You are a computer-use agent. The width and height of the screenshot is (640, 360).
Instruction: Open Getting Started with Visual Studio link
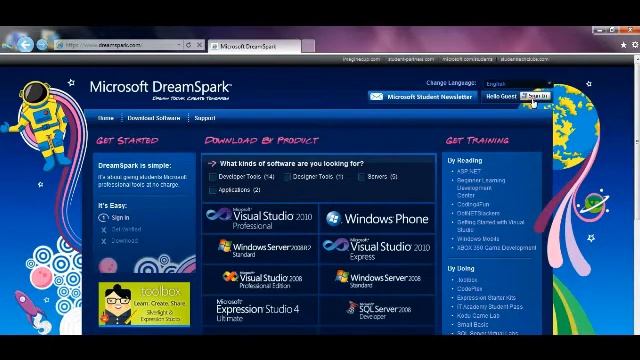[x=490, y=226]
